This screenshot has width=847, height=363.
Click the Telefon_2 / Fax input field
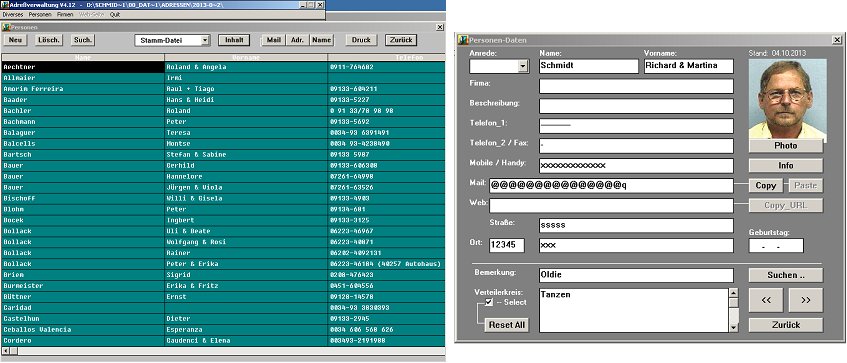click(x=636, y=146)
